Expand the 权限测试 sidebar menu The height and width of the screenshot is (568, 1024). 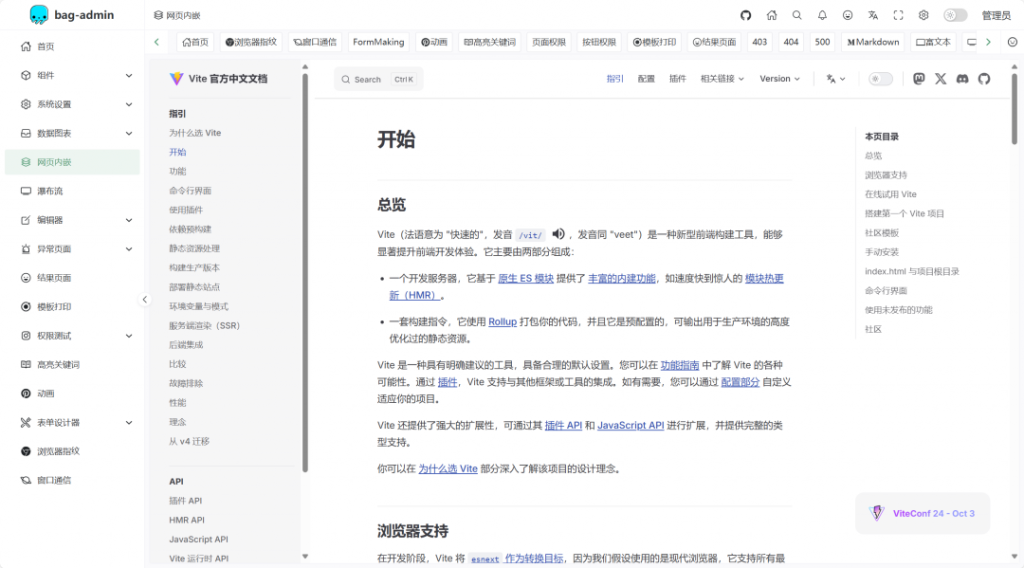point(72,336)
